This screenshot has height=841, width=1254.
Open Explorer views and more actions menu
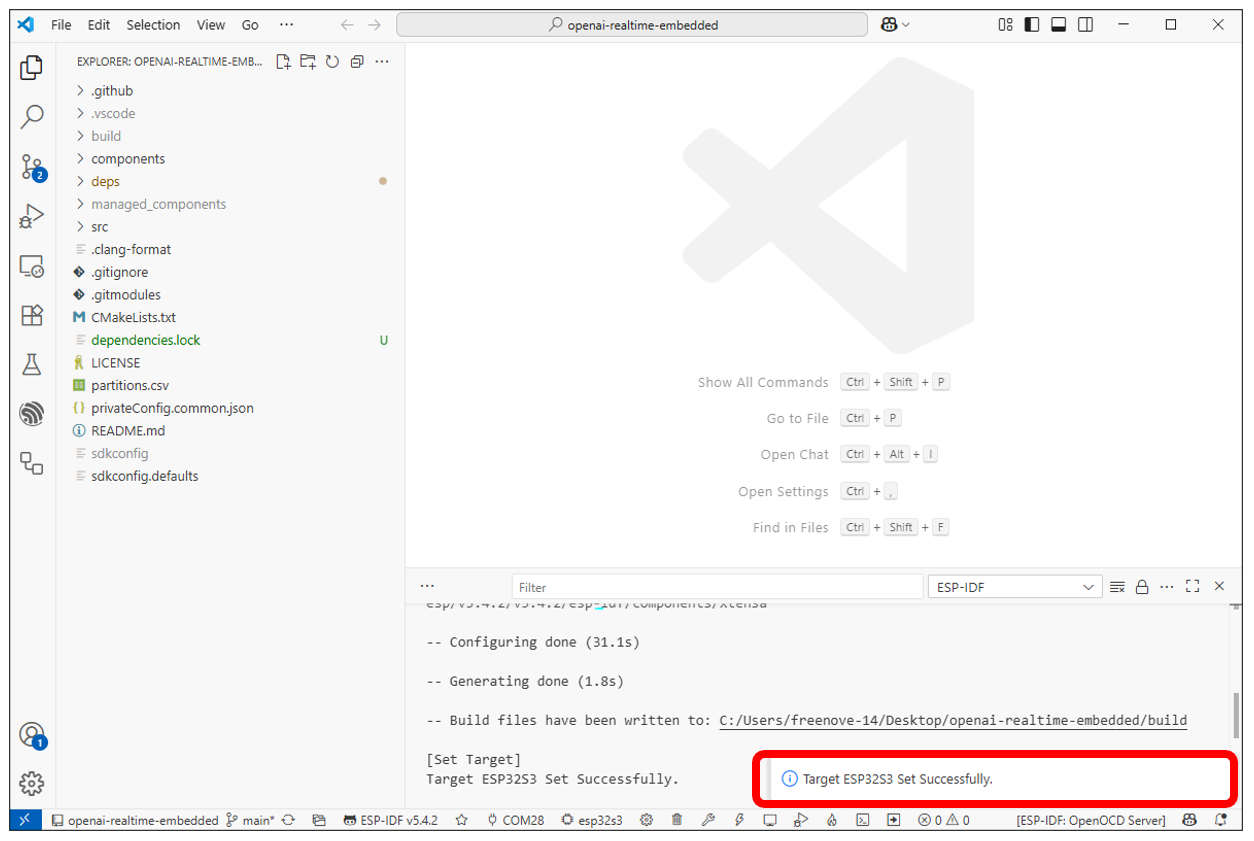tap(381, 62)
